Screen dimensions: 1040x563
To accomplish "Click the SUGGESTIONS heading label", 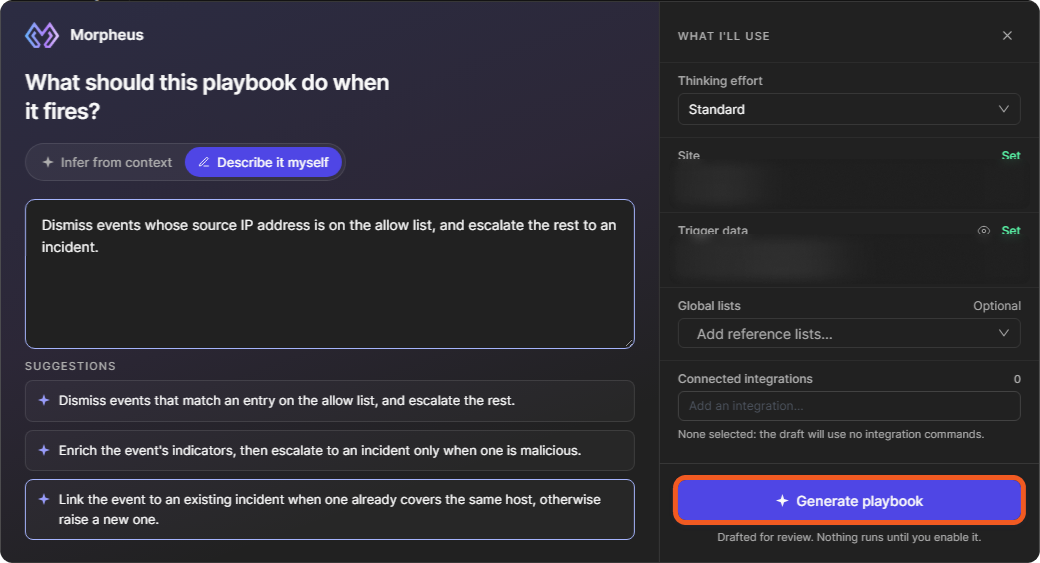I will click(x=70, y=366).
